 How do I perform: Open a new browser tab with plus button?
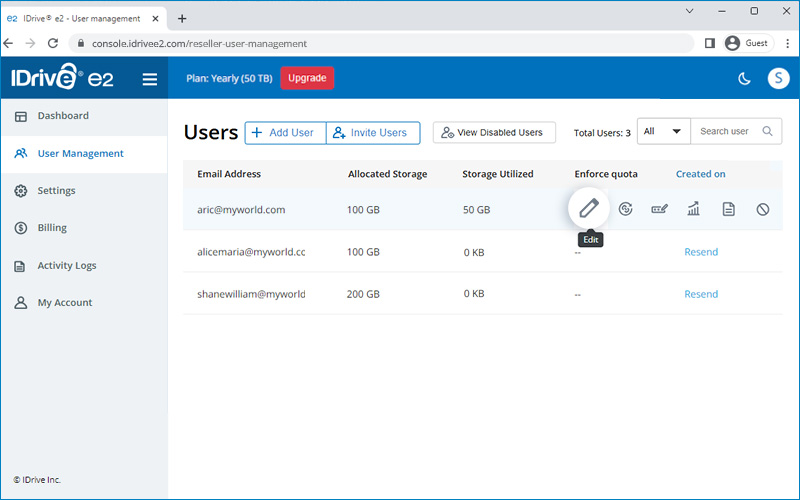coord(182,19)
